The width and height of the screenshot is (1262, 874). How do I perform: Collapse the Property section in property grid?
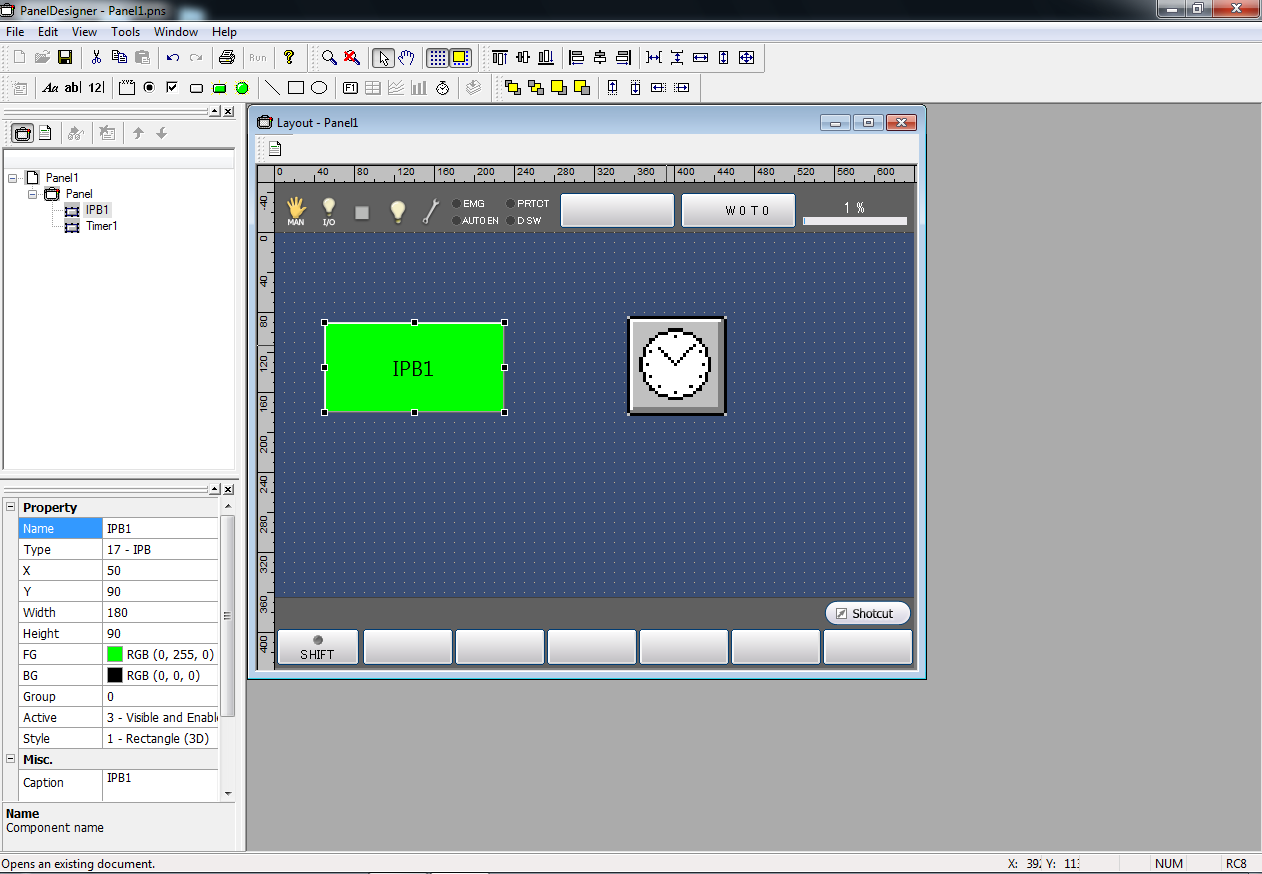[10, 507]
